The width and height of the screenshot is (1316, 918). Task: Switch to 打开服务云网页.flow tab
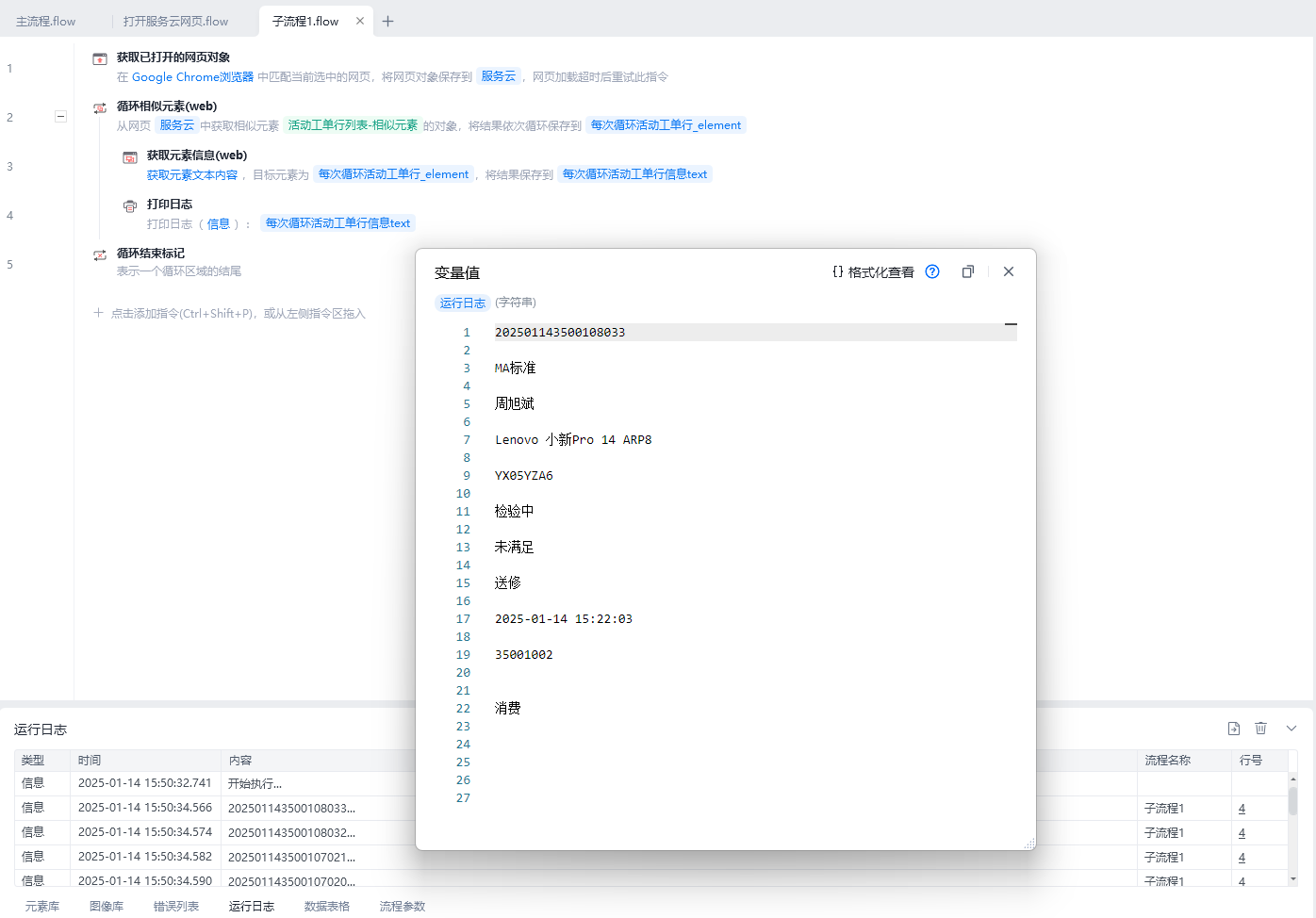(x=175, y=22)
